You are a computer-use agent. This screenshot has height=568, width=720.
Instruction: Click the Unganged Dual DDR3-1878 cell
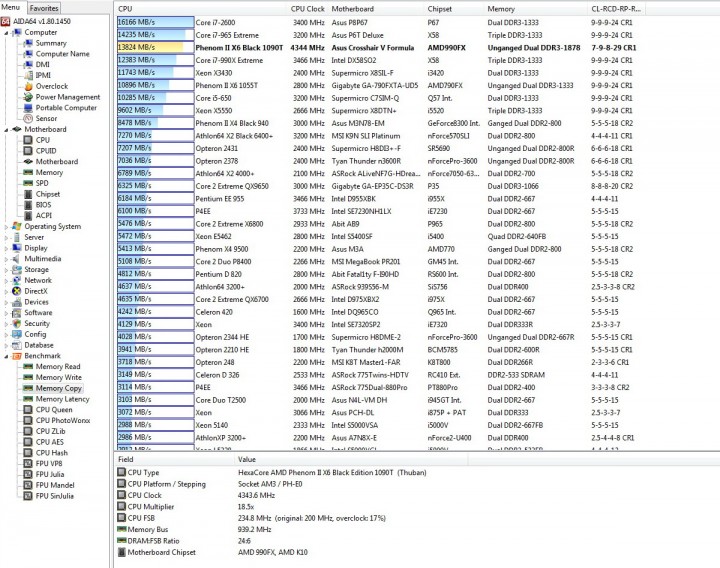[x=534, y=48]
